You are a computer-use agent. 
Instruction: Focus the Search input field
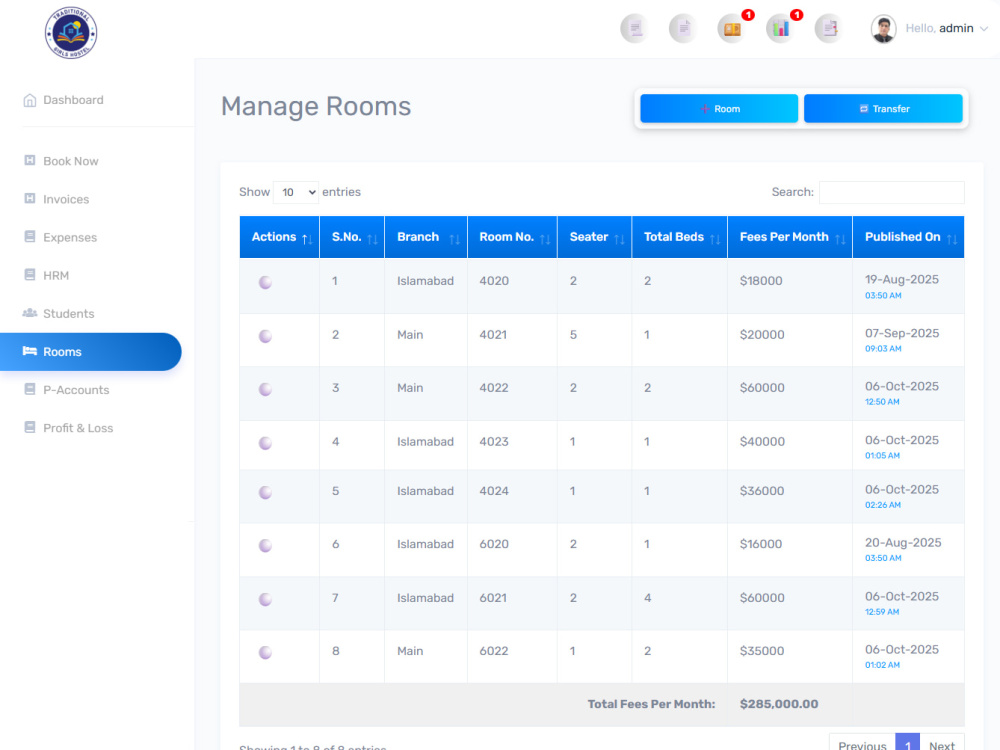point(892,193)
